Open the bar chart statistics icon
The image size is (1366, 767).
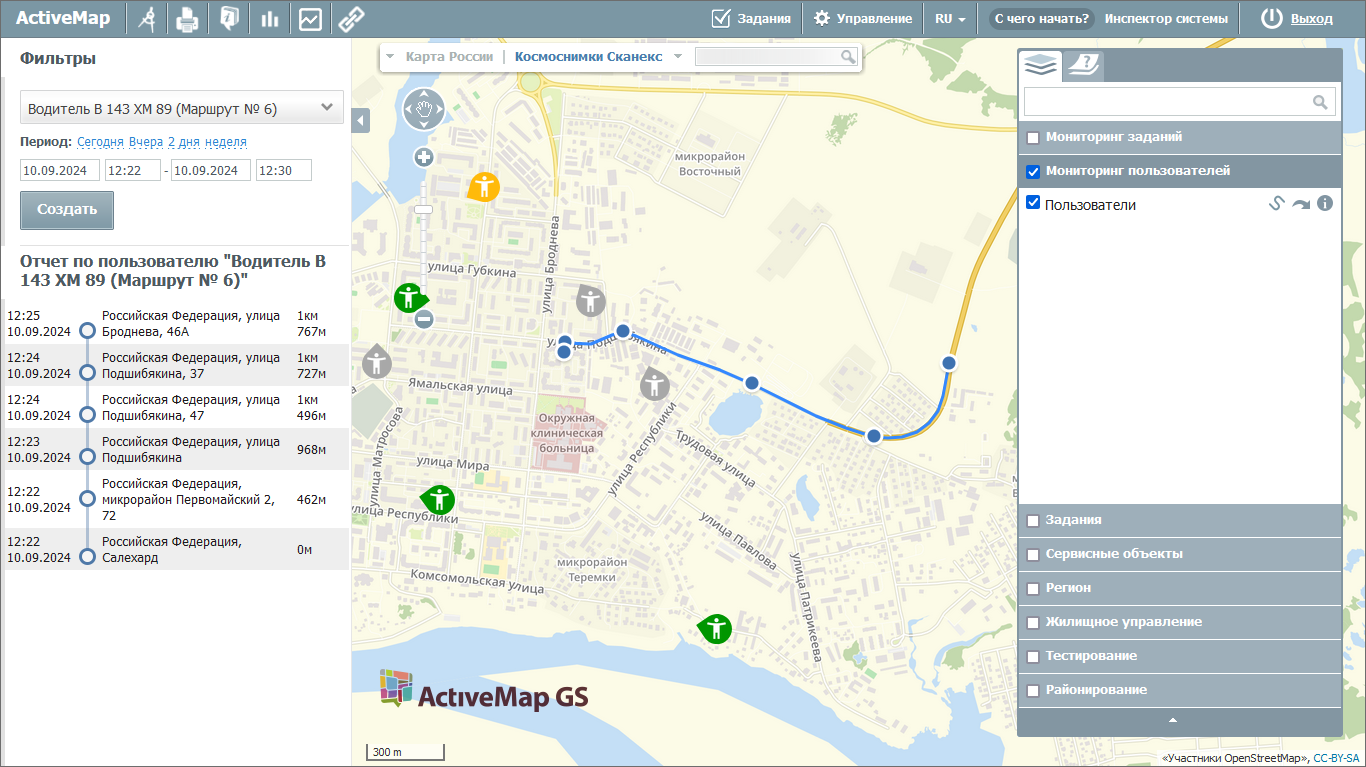pos(269,19)
